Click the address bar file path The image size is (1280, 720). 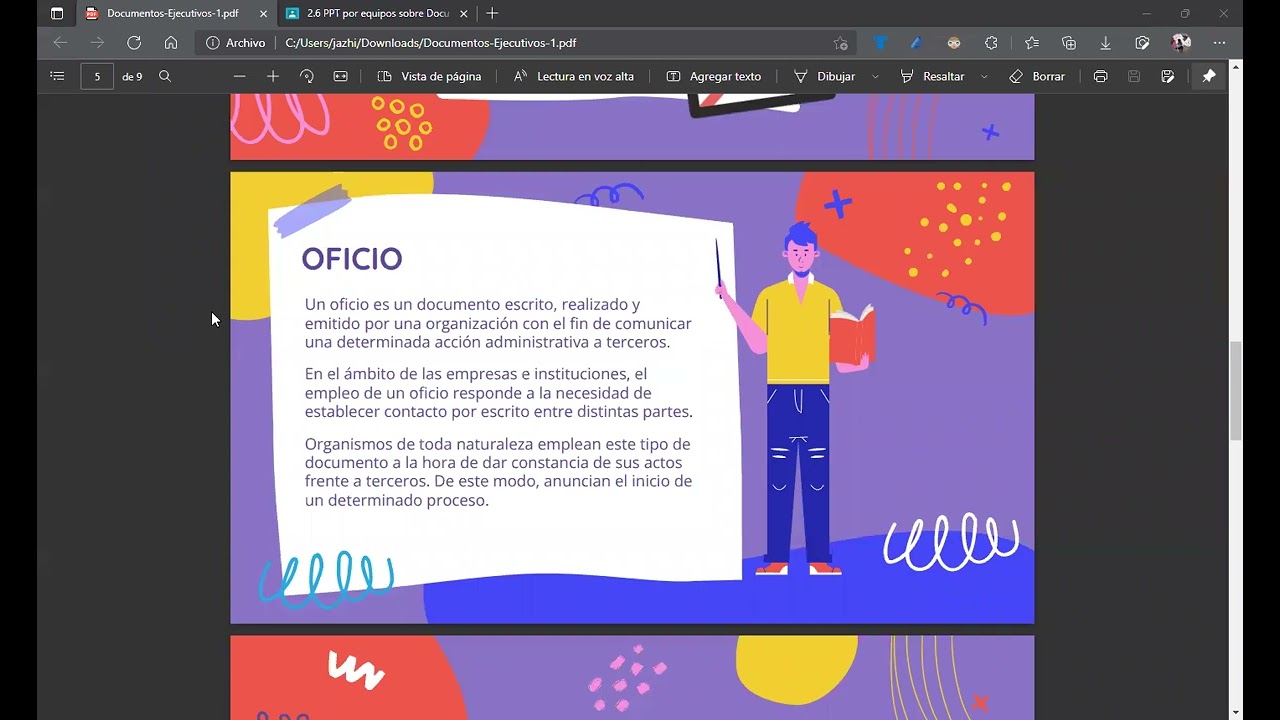(x=430, y=43)
